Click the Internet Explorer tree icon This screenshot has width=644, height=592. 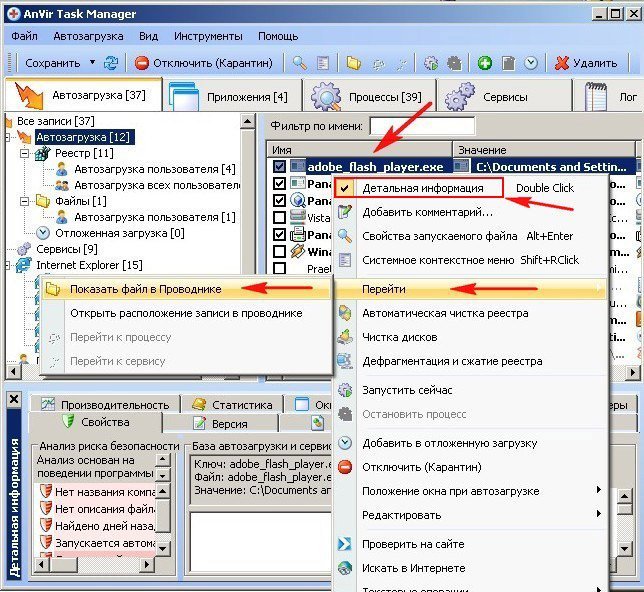(23, 265)
